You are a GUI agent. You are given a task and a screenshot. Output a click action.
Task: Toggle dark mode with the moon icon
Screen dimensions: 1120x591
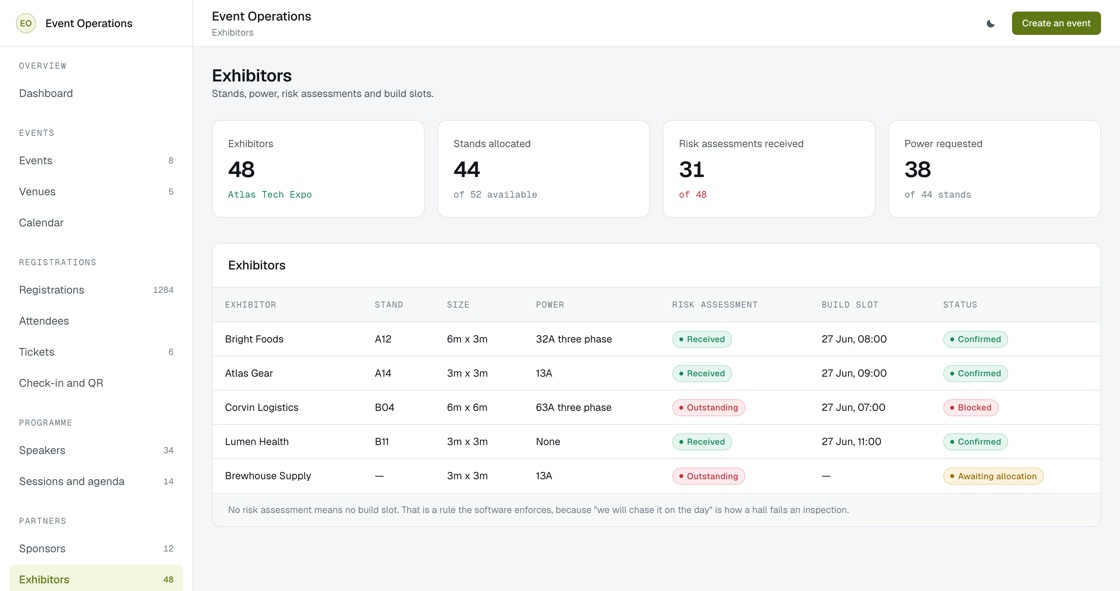pos(991,24)
